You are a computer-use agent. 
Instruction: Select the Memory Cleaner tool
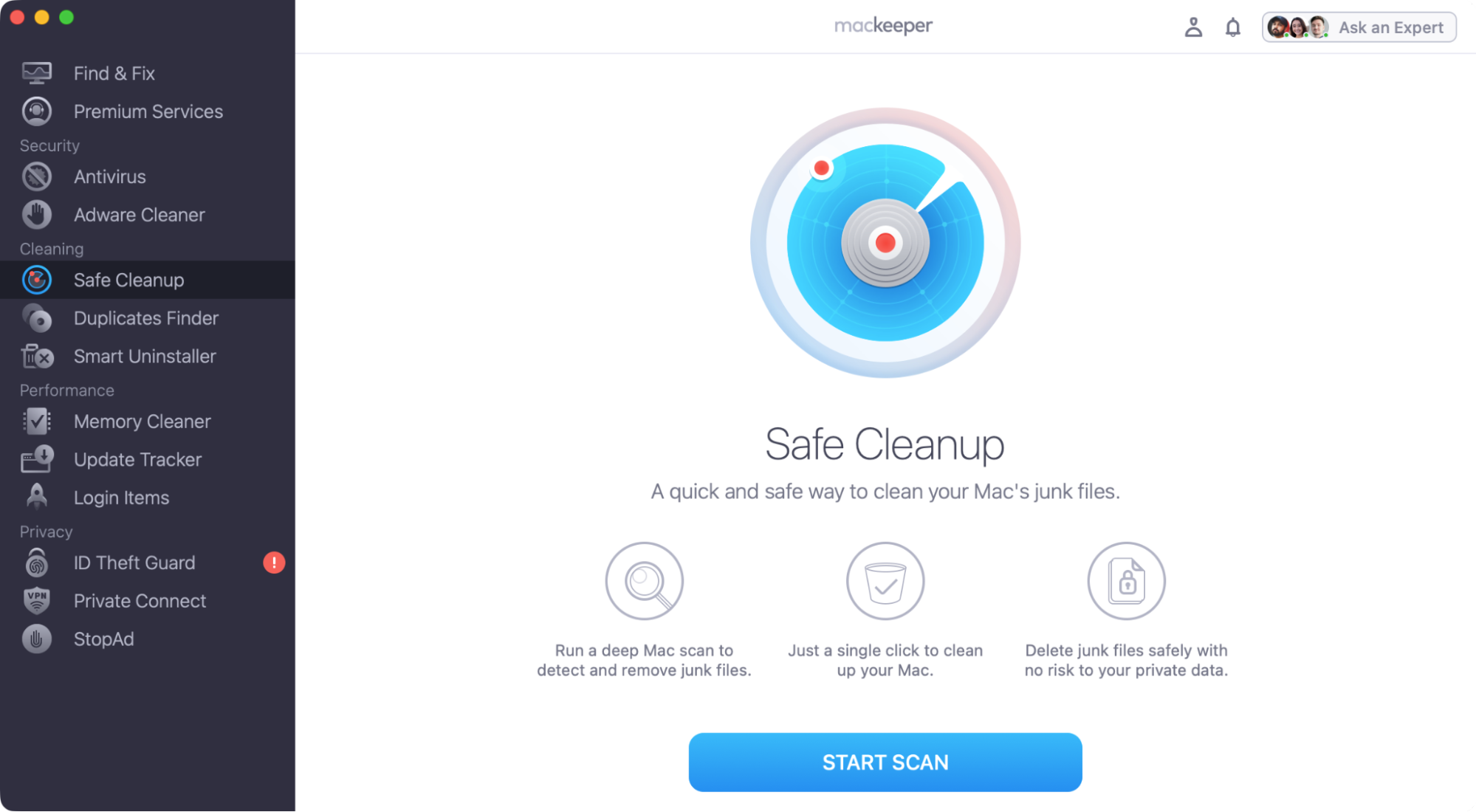141,421
